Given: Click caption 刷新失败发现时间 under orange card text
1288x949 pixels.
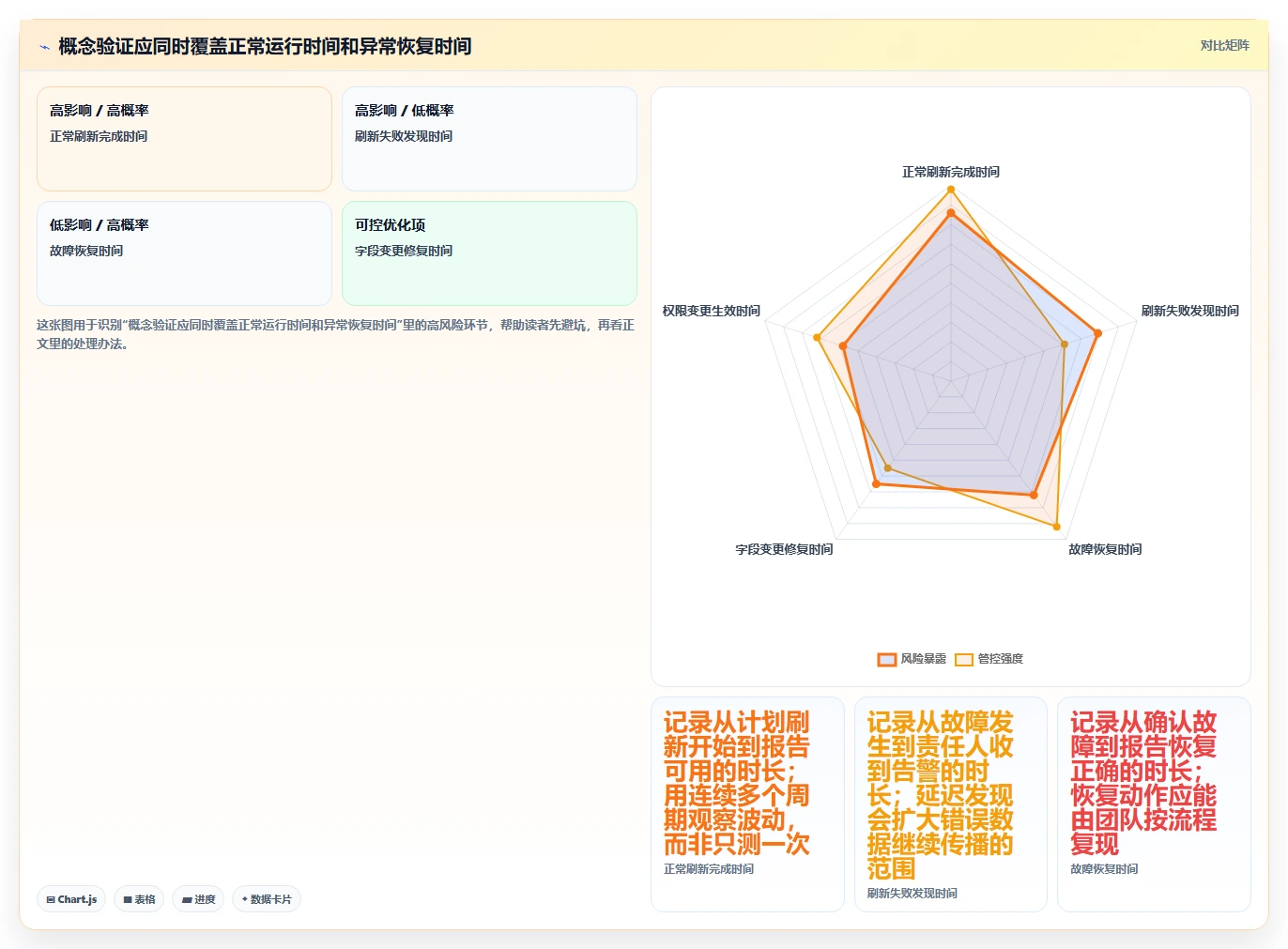Looking at the screenshot, I should pos(912,894).
